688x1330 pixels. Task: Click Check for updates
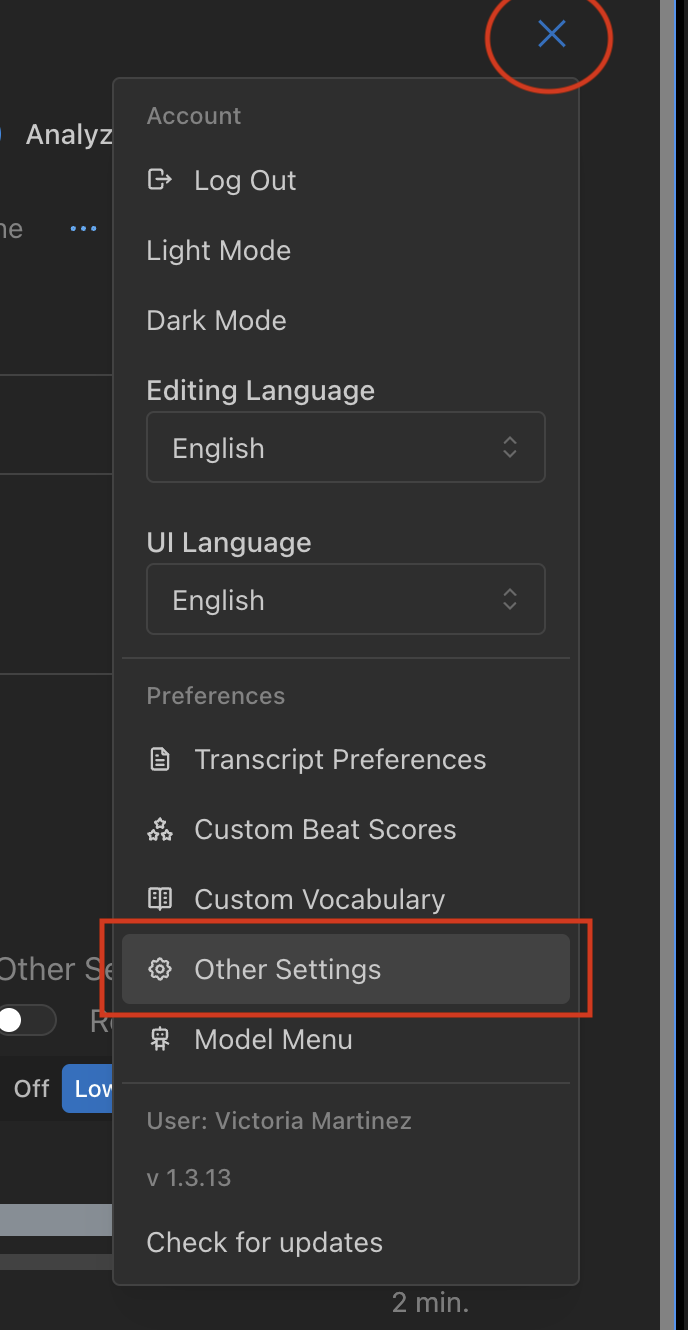(x=264, y=1242)
